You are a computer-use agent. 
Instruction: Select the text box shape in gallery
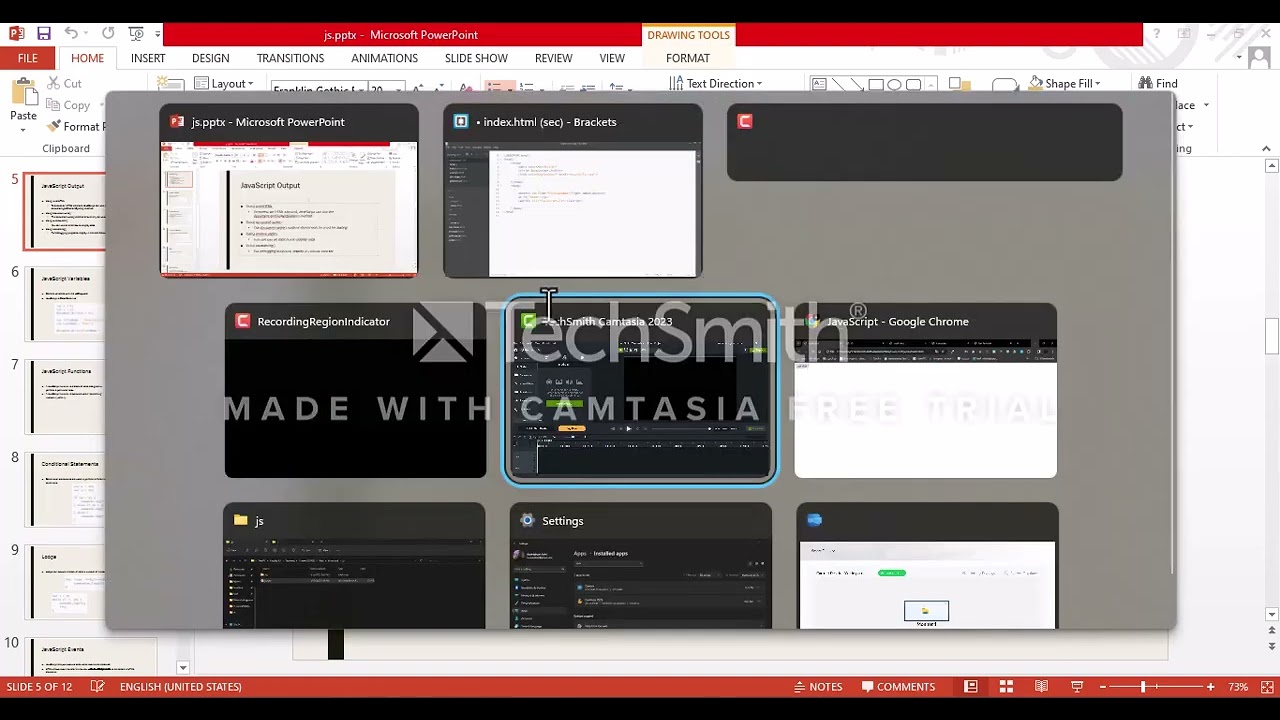(819, 84)
